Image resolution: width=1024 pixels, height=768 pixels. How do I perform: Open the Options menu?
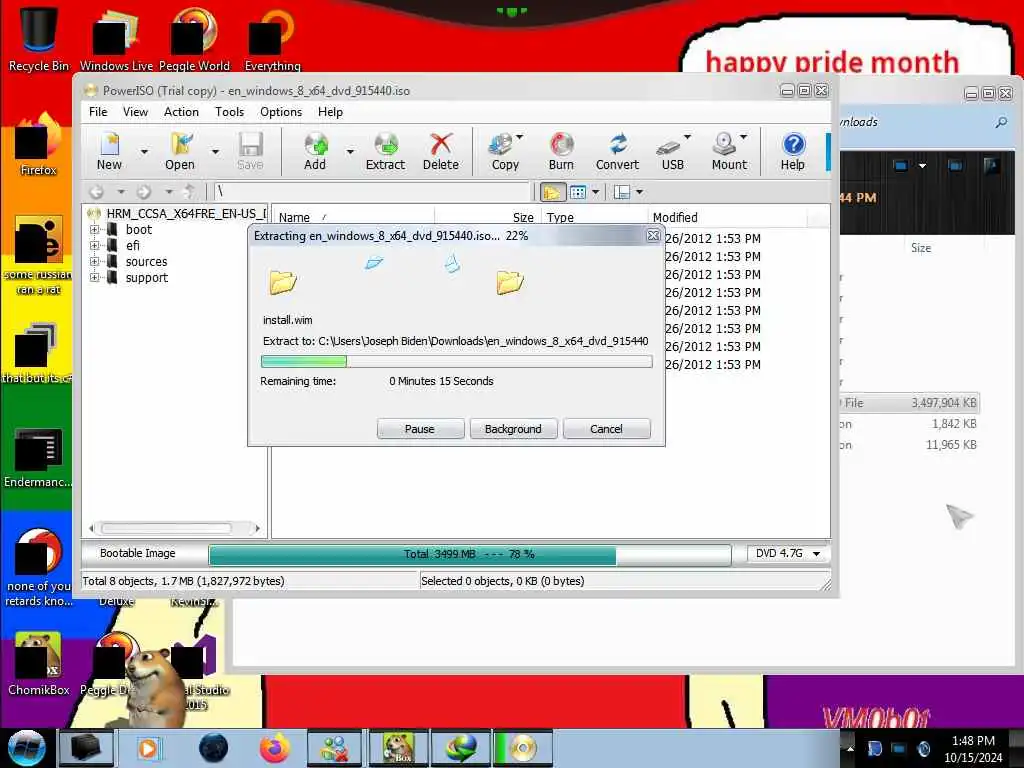[x=281, y=112]
